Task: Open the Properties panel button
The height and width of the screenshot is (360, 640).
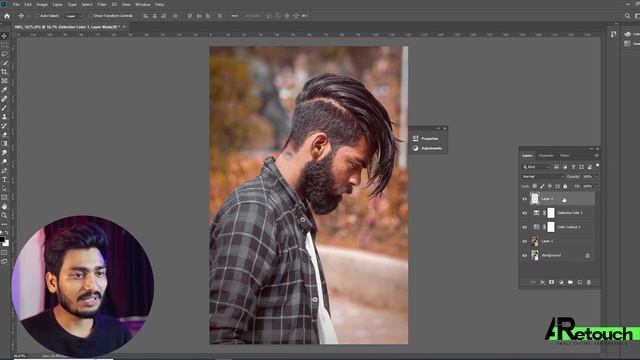Action: (427, 139)
